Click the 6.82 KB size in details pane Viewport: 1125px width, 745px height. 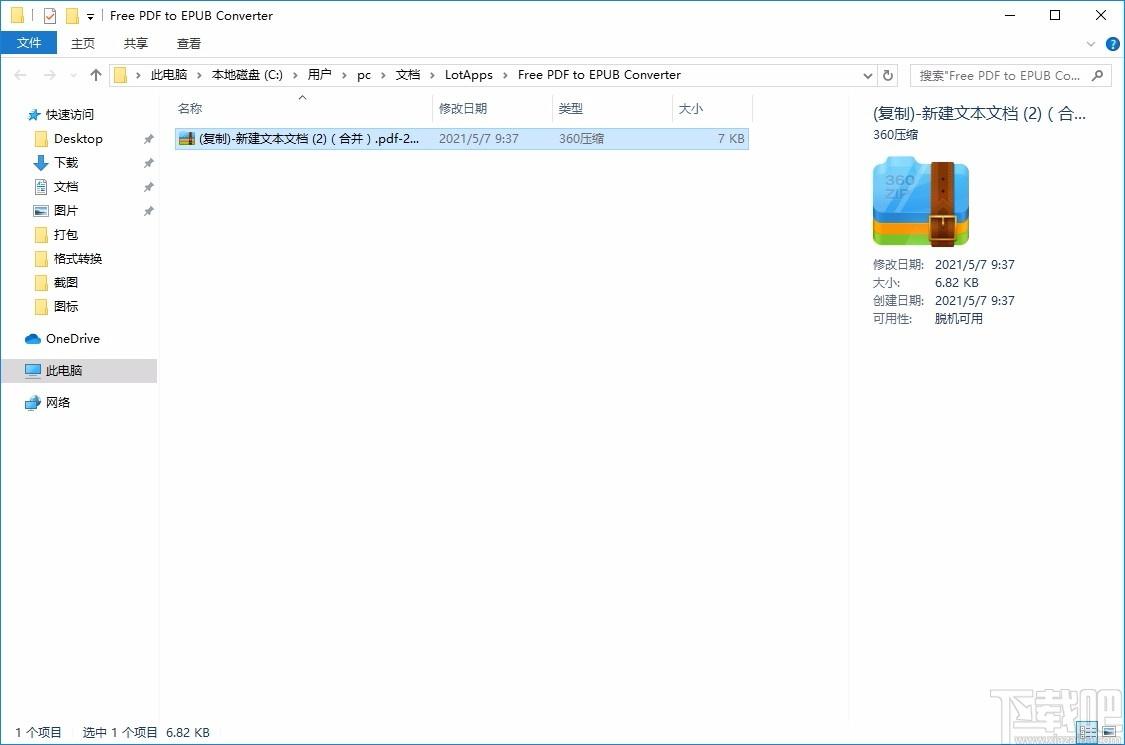pos(956,283)
